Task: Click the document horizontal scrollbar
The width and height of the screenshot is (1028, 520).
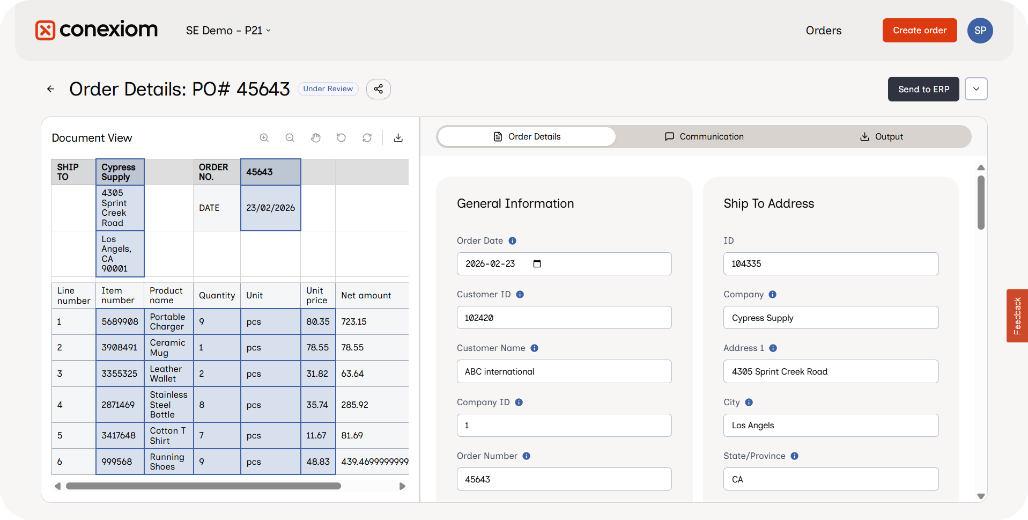Action: [x=203, y=486]
